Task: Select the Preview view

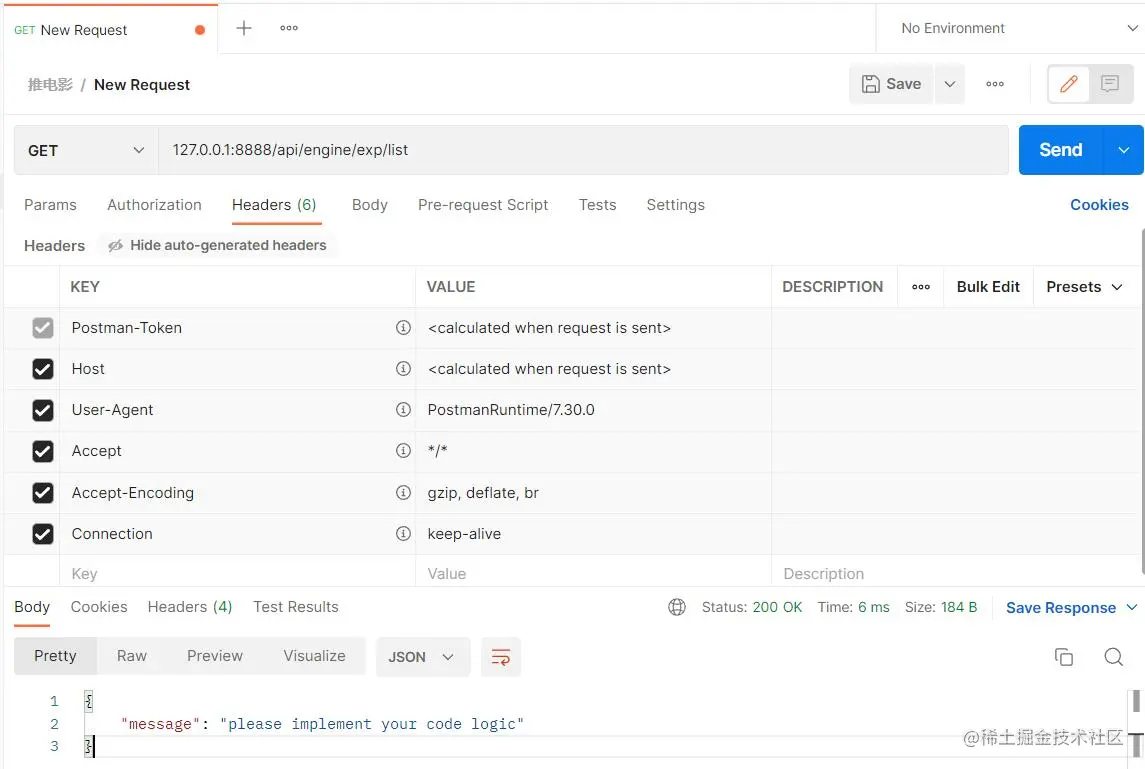Action: point(215,656)
